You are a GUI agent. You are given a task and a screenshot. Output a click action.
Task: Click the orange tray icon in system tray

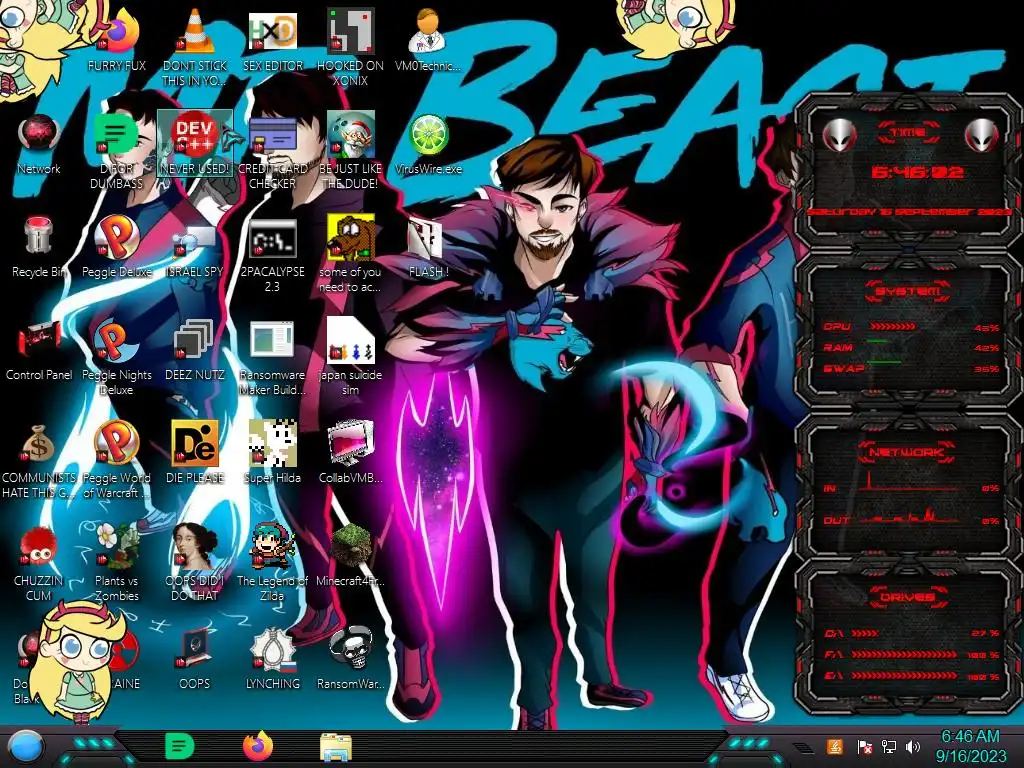pyautogui.click(x=834, y=746)
